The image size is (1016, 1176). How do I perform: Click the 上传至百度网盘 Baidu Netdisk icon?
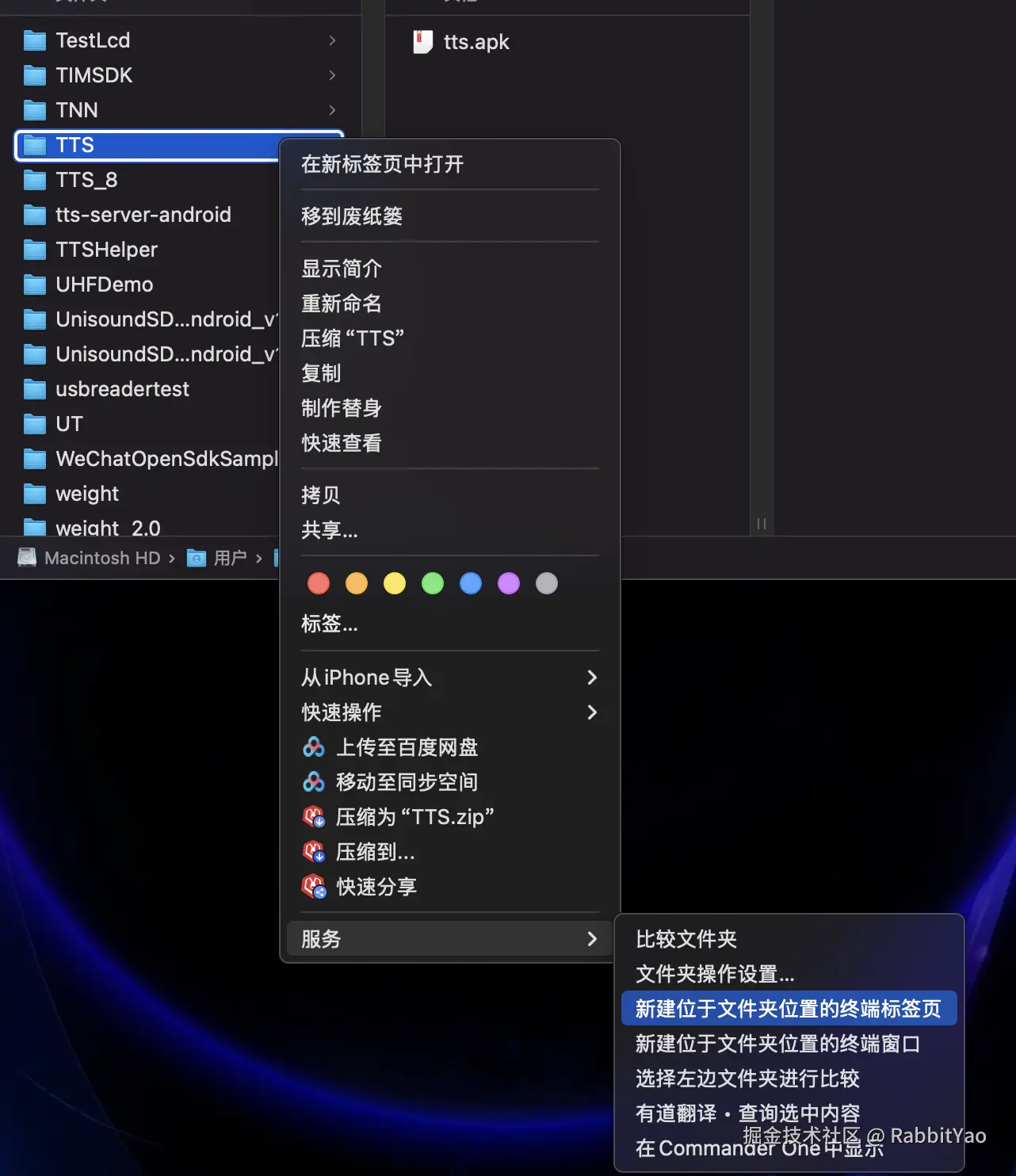[314, 747]
